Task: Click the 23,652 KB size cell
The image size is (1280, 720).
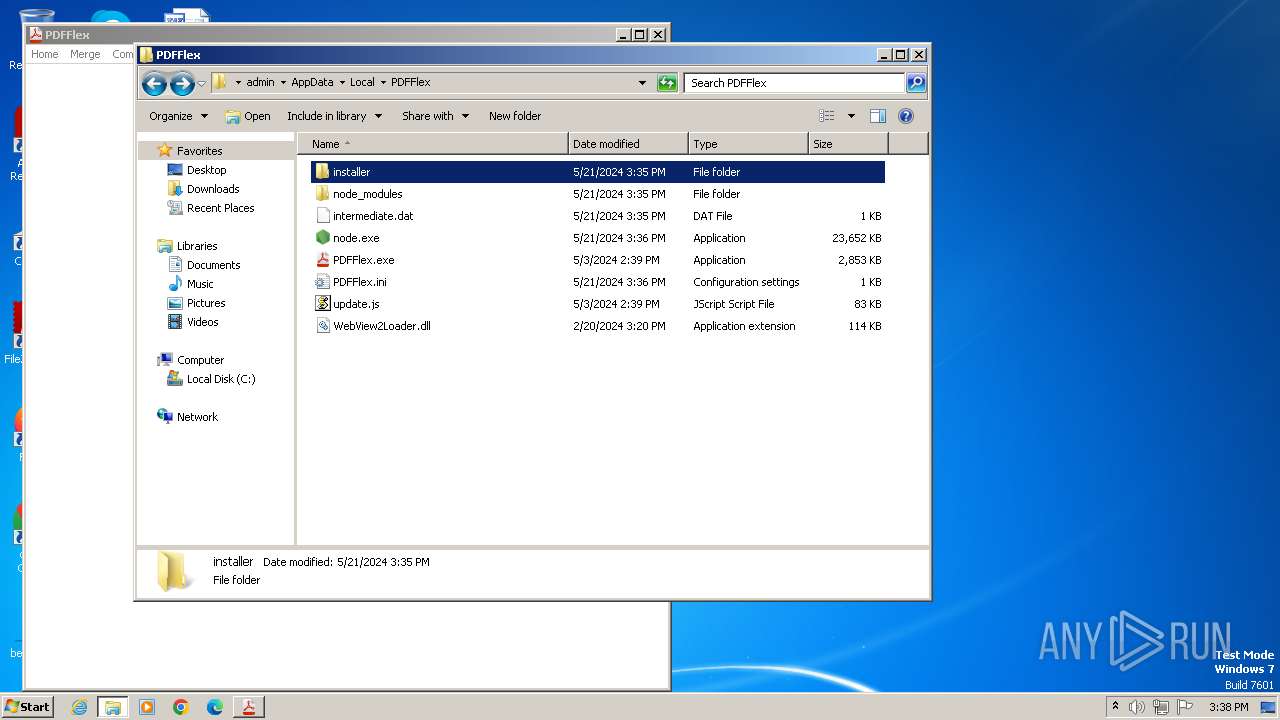Action: 856,238
